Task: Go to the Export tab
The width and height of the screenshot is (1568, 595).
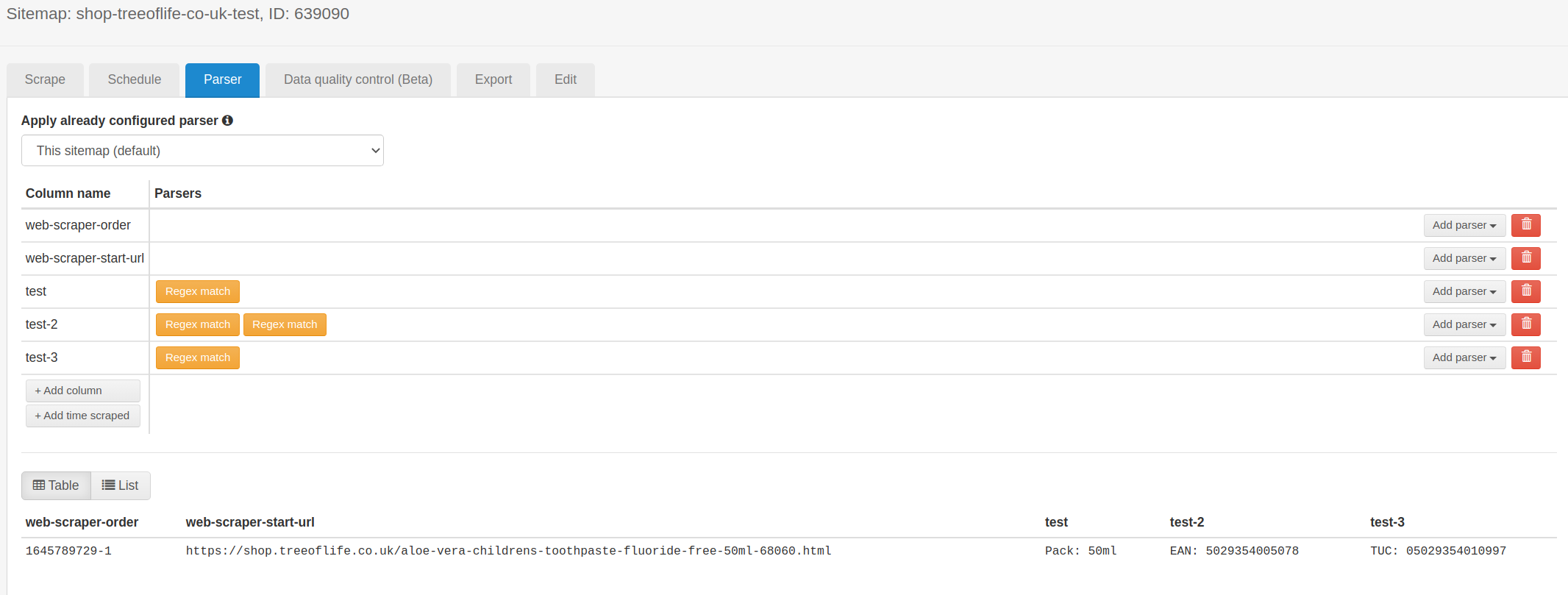Action: click(493, 79)
